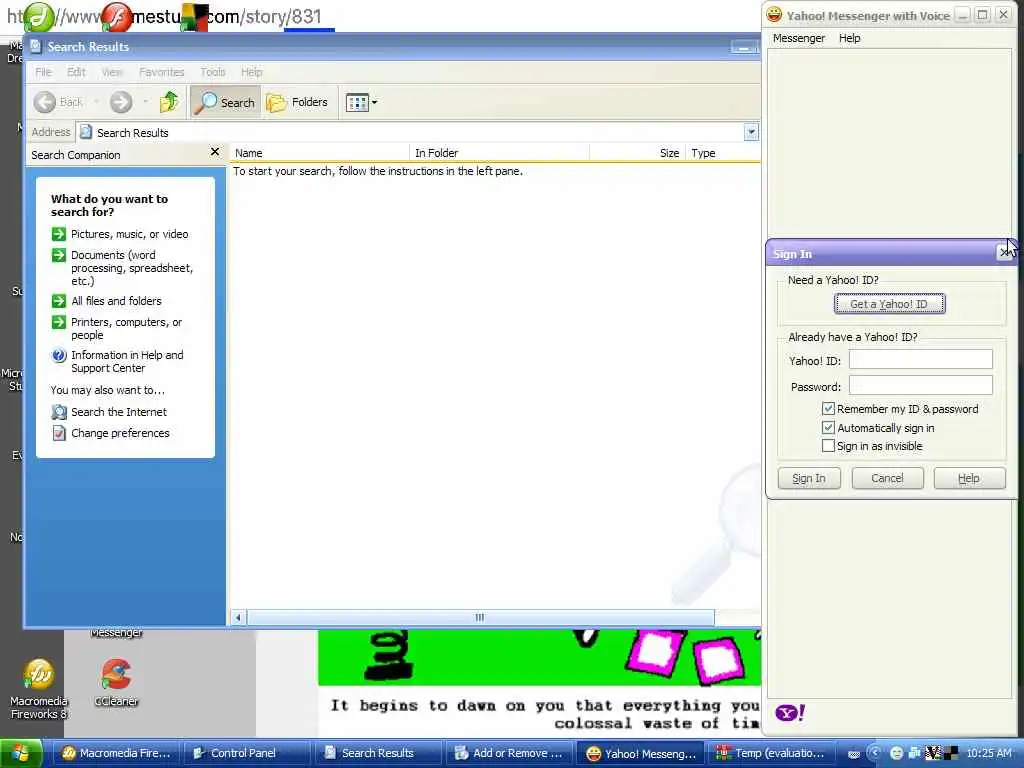Click the Search Results address bar folder icon

click(86, 133)
